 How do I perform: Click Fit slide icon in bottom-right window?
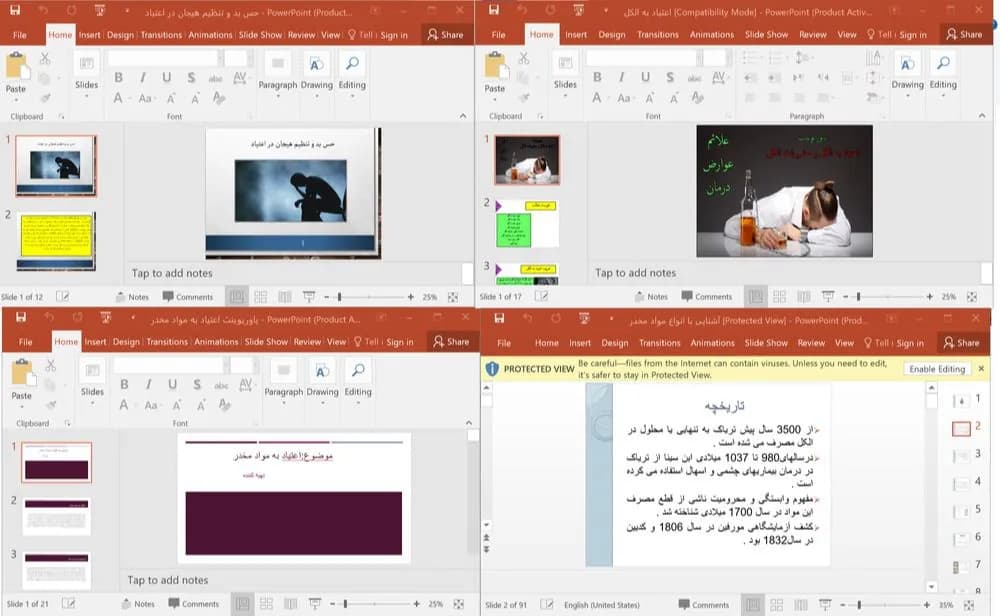pos(969,605)
